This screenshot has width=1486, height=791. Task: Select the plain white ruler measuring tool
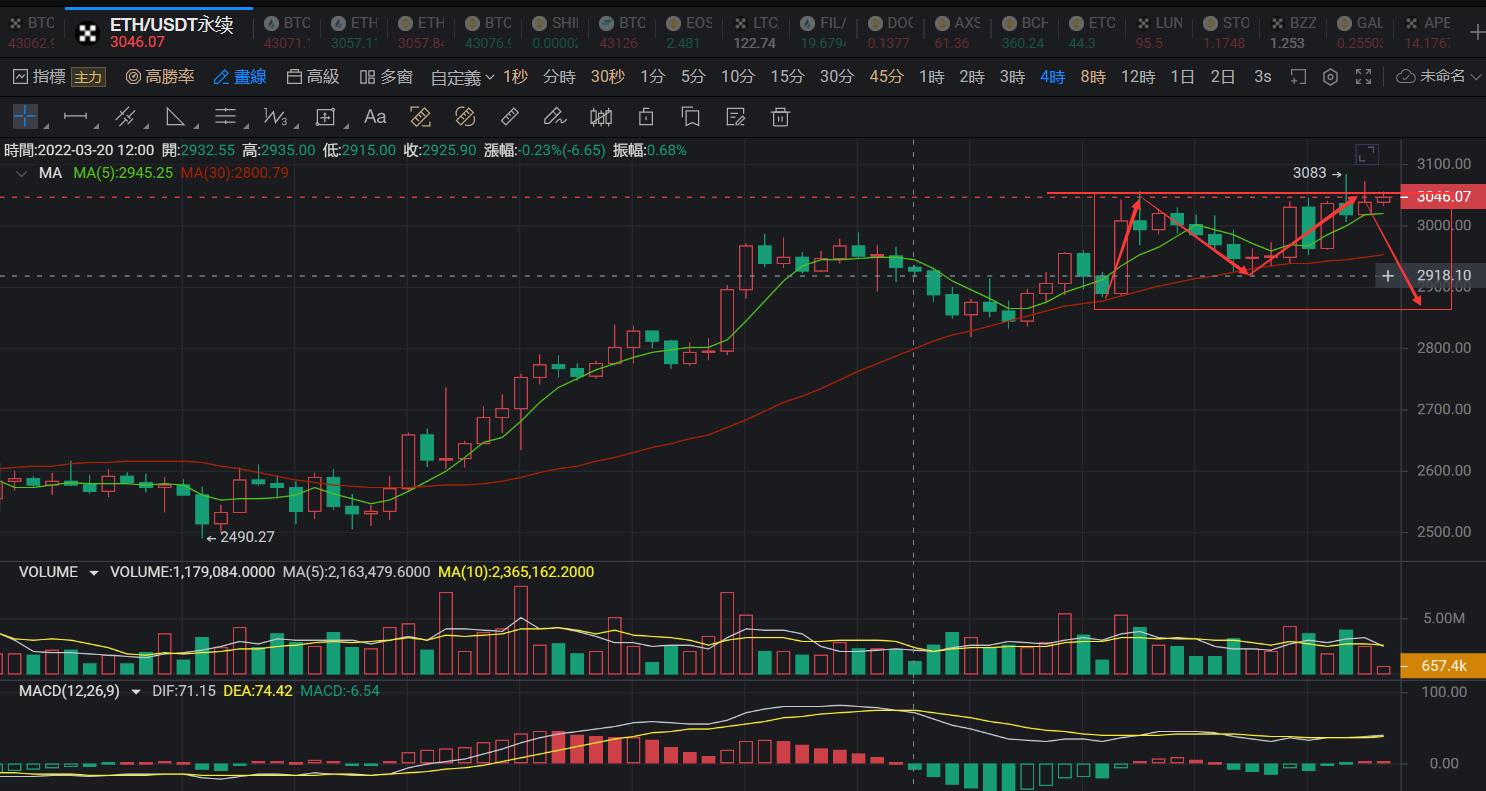pos(510,117)
